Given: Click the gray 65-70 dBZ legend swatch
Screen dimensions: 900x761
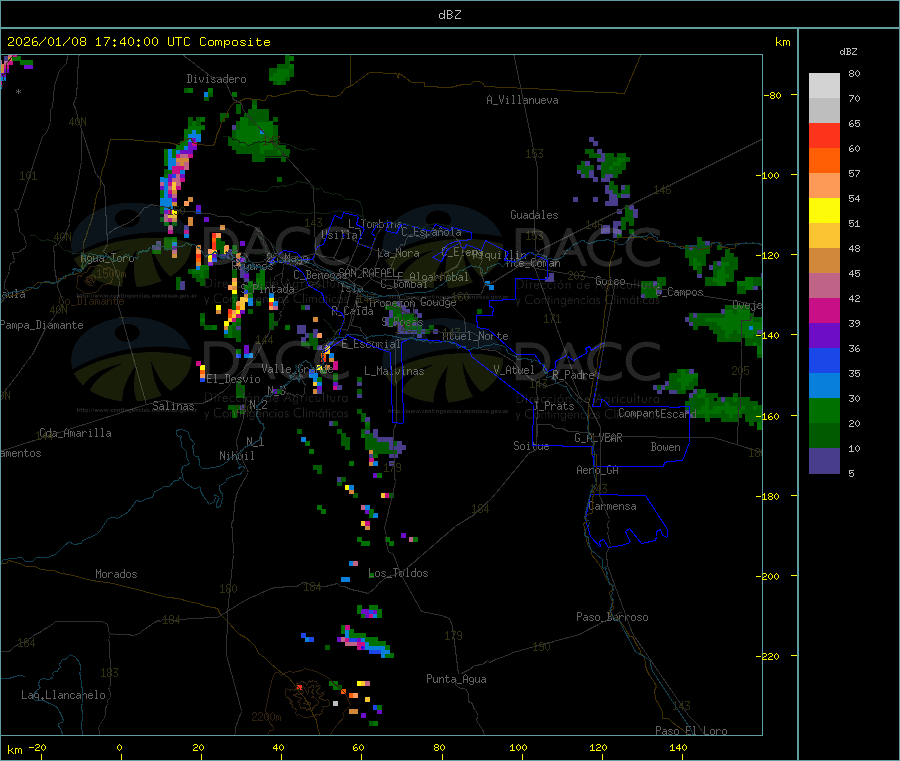Looking at the screenshot, I should point(824,111).
